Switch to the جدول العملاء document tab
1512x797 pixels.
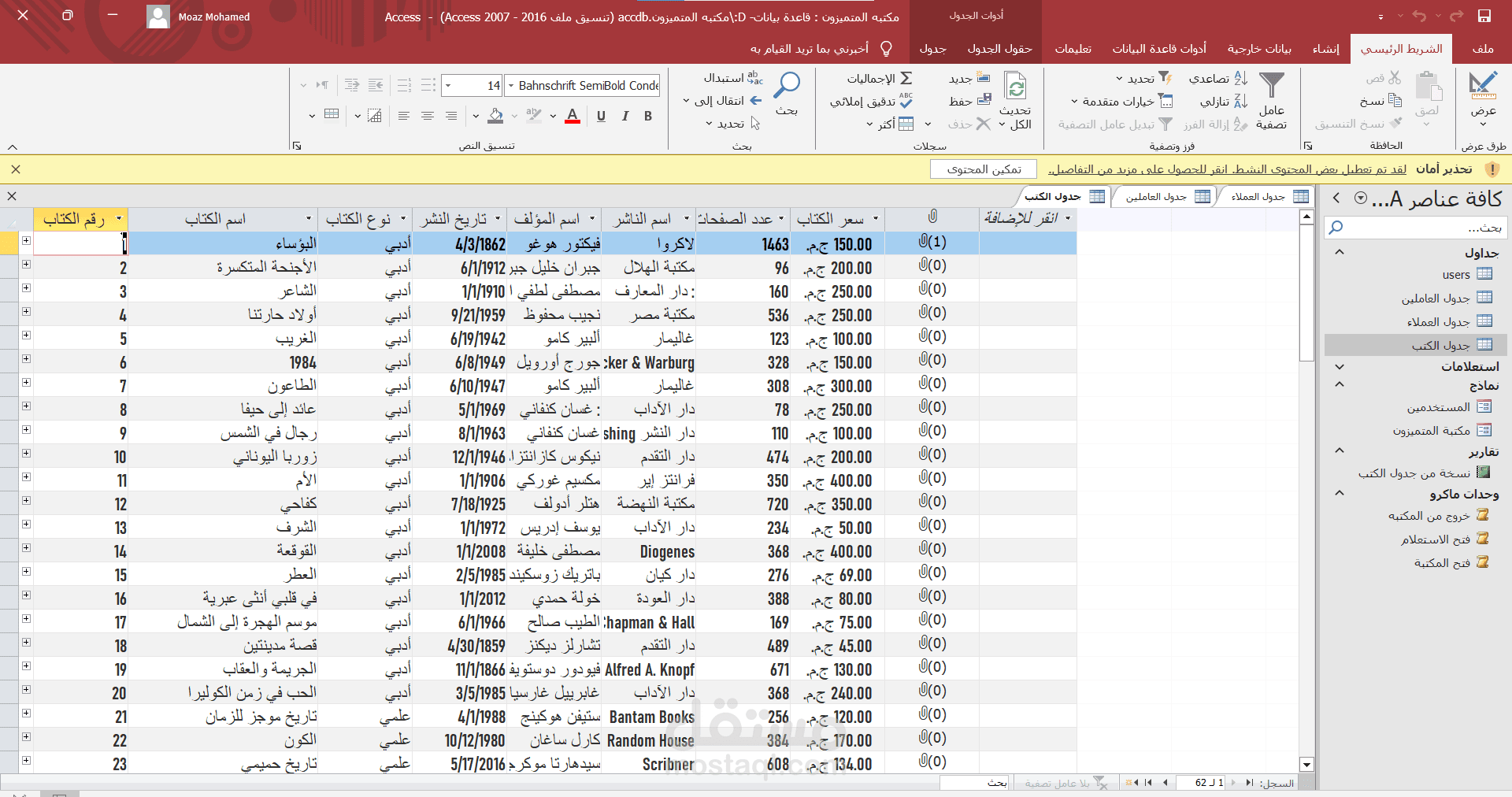1266,197
